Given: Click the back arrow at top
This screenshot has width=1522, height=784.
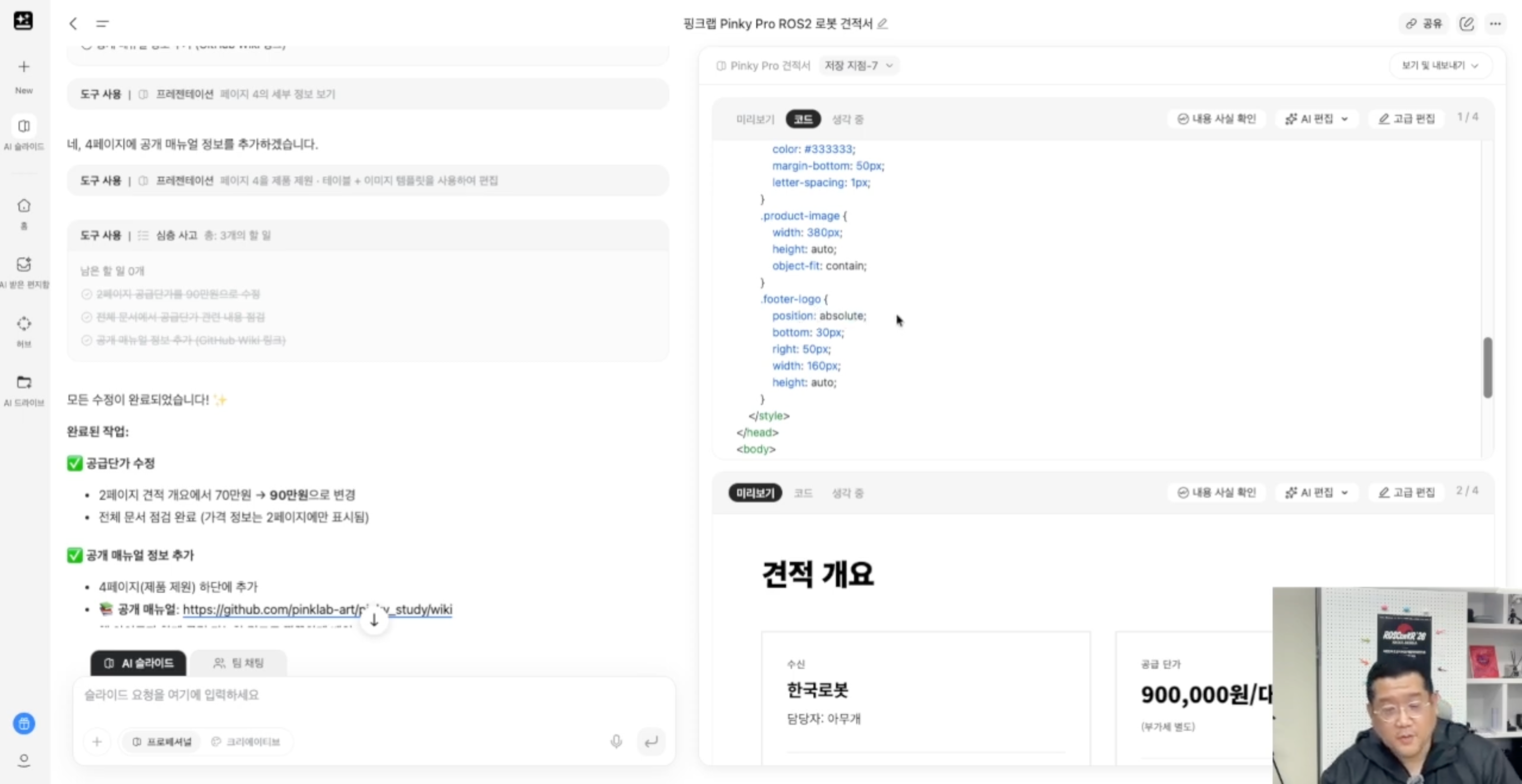Looking at the screenshot, I should 73,24.
